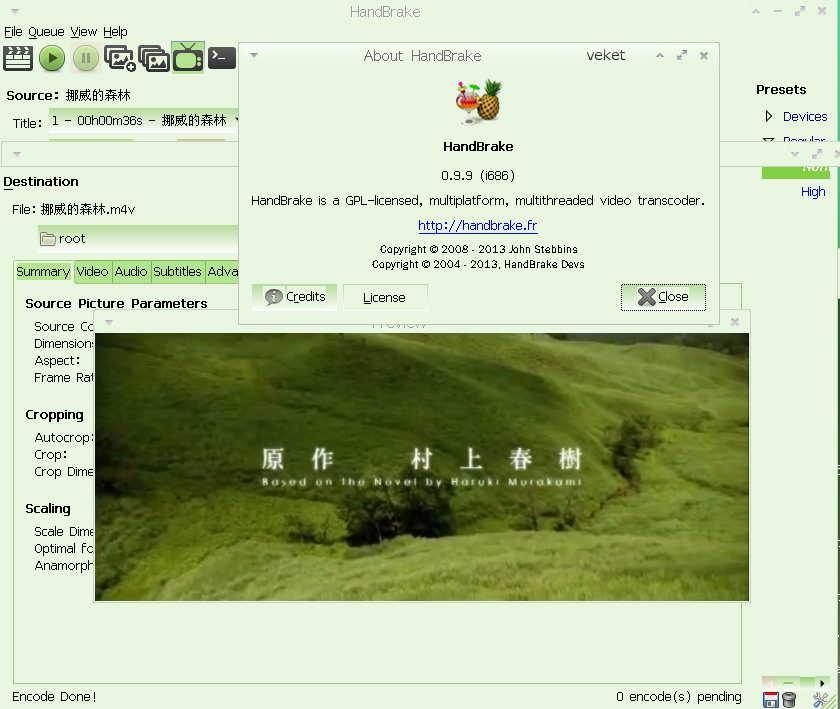
Task: Open the View menu
Action: (84, 32)
